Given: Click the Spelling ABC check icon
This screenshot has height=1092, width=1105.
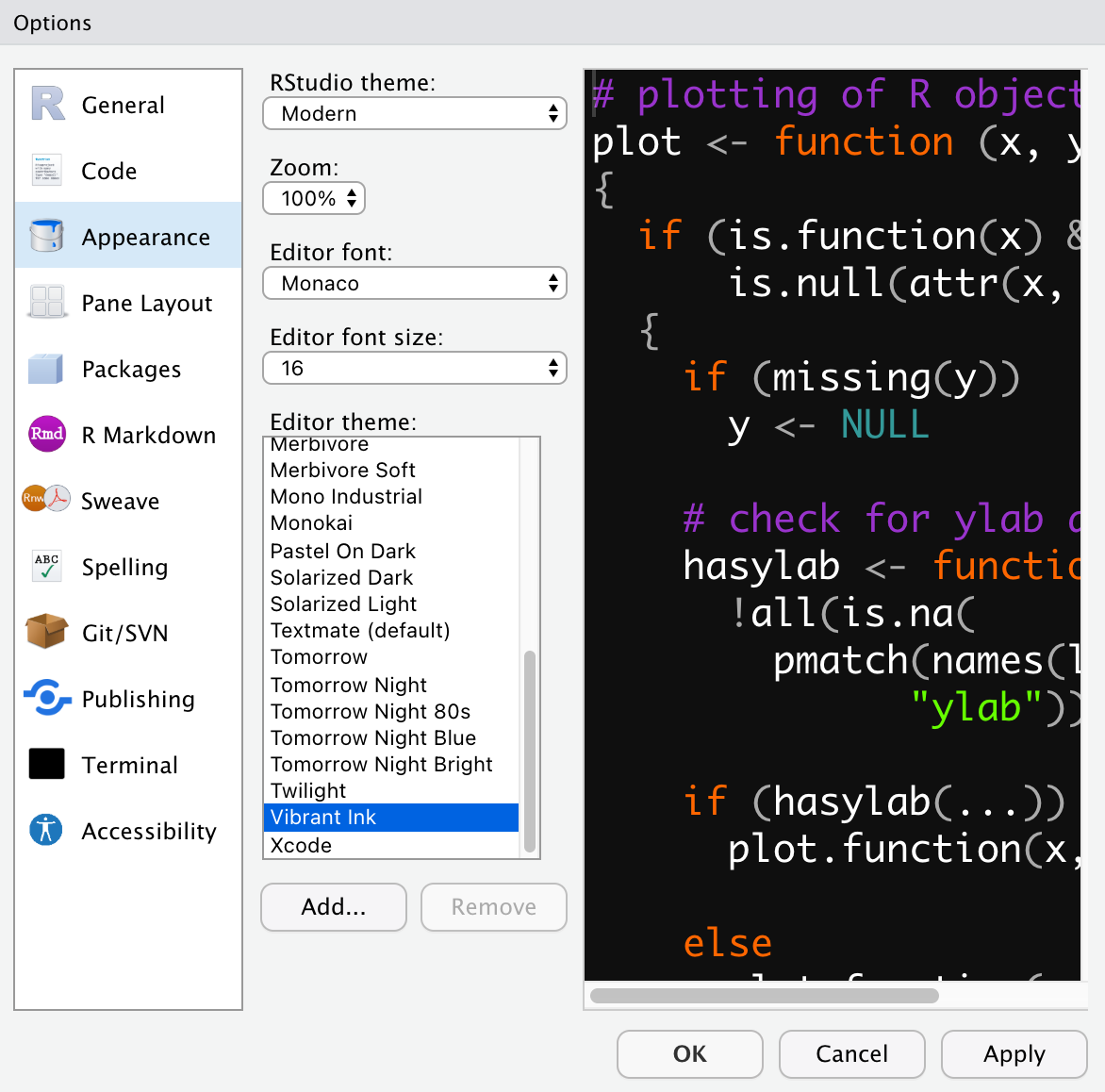Looking at the screenshot, I should point(47,566).
